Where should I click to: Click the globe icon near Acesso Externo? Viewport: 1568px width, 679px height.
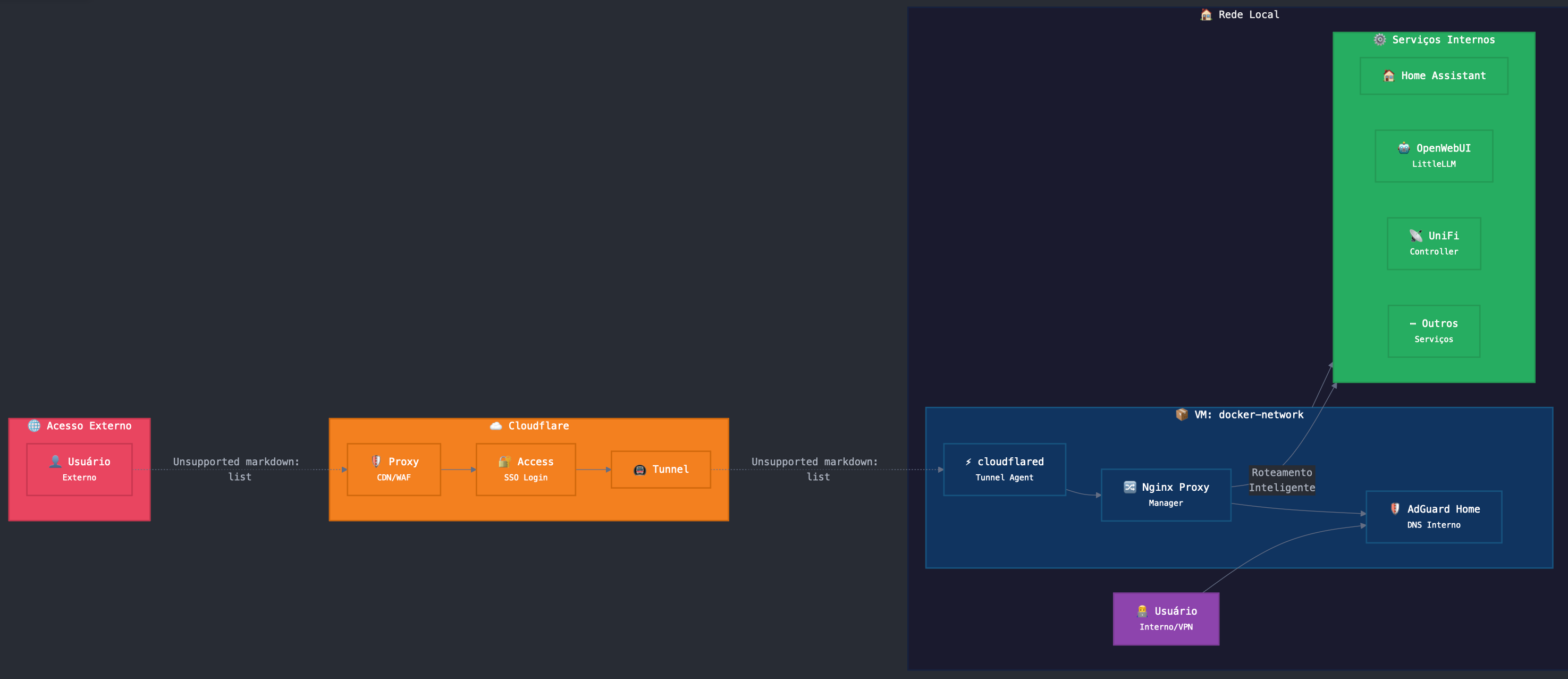pos(34,426)
